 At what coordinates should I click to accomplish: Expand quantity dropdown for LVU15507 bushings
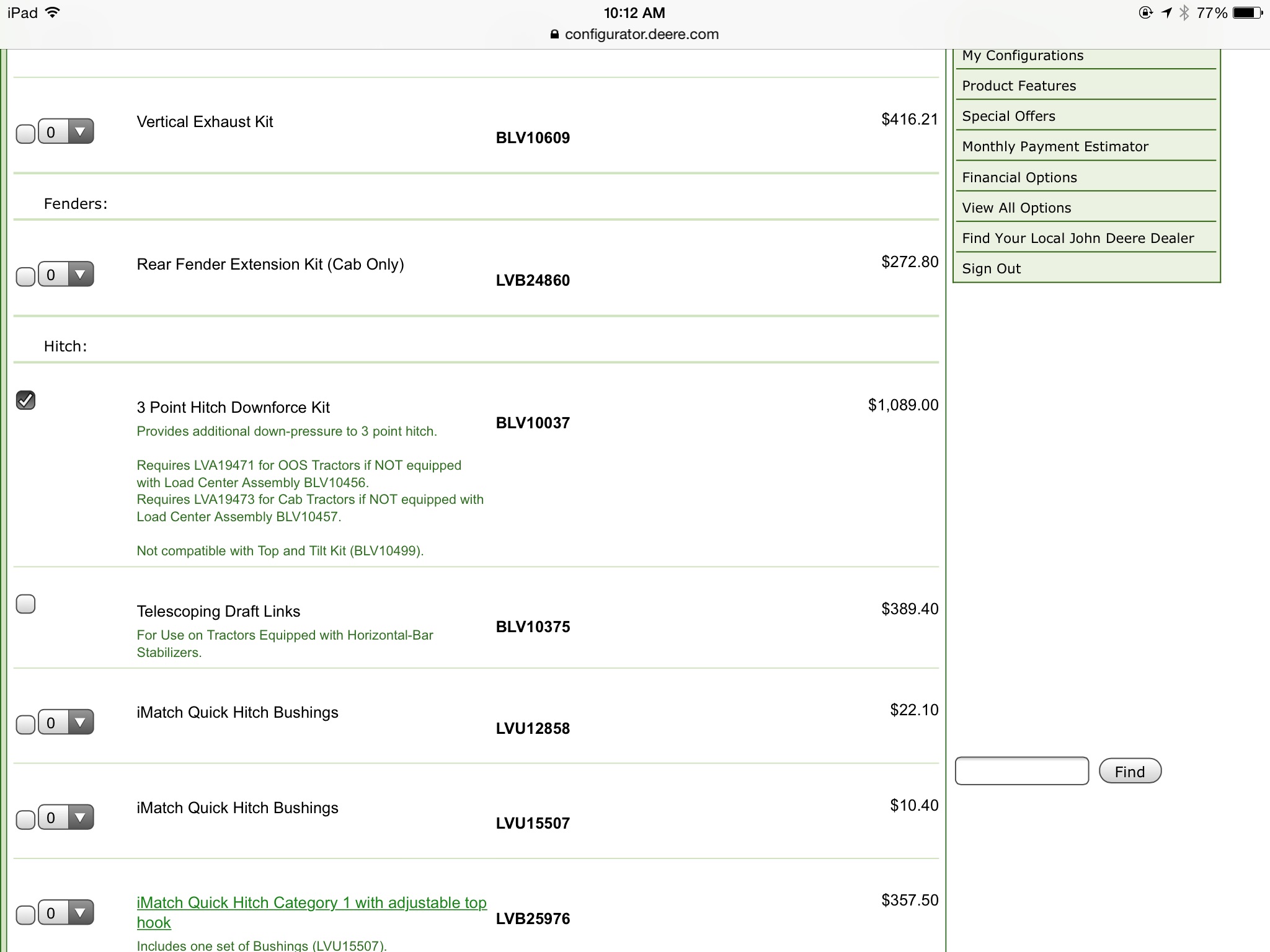[66, 818]
